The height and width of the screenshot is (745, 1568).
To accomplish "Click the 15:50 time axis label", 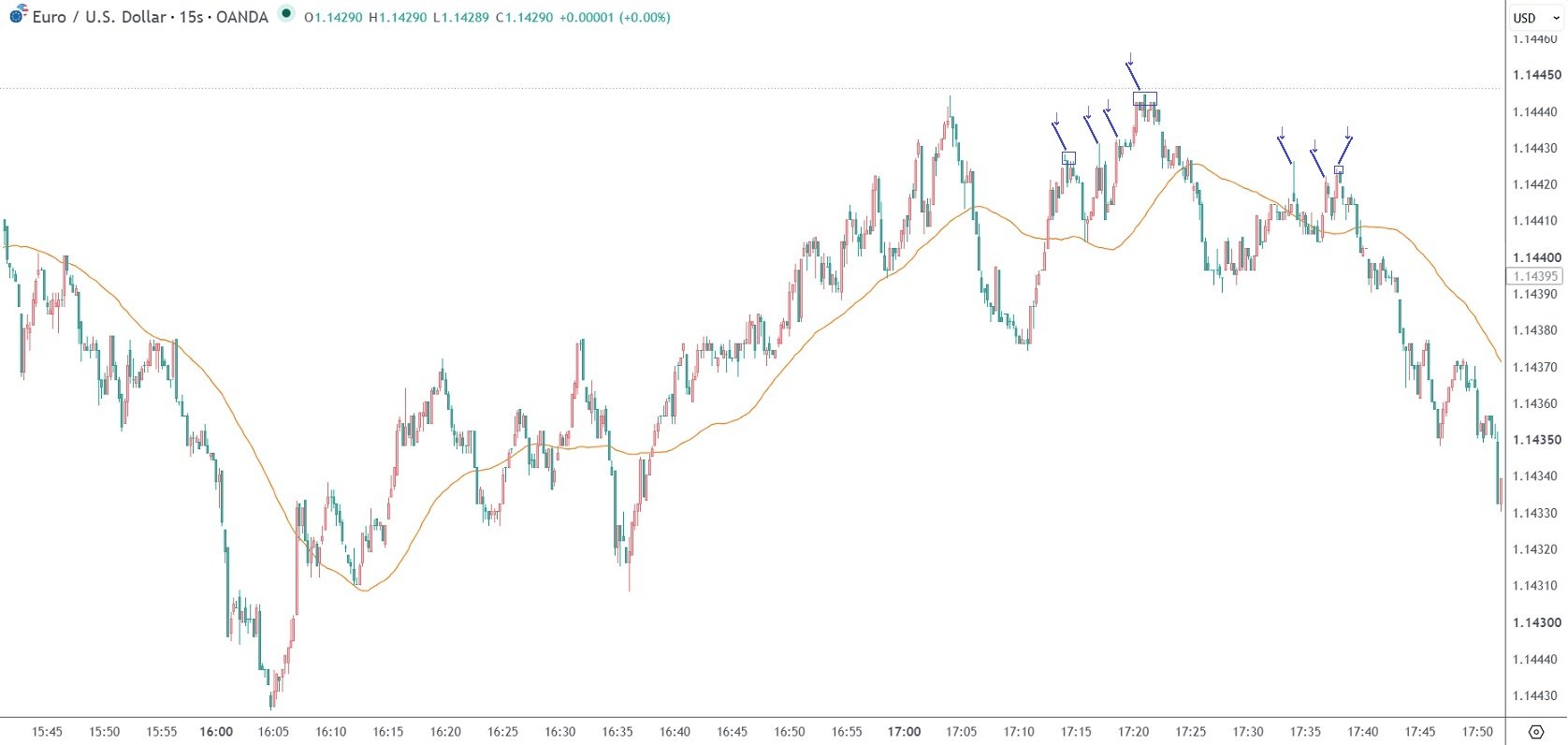I will pos(104,732).
